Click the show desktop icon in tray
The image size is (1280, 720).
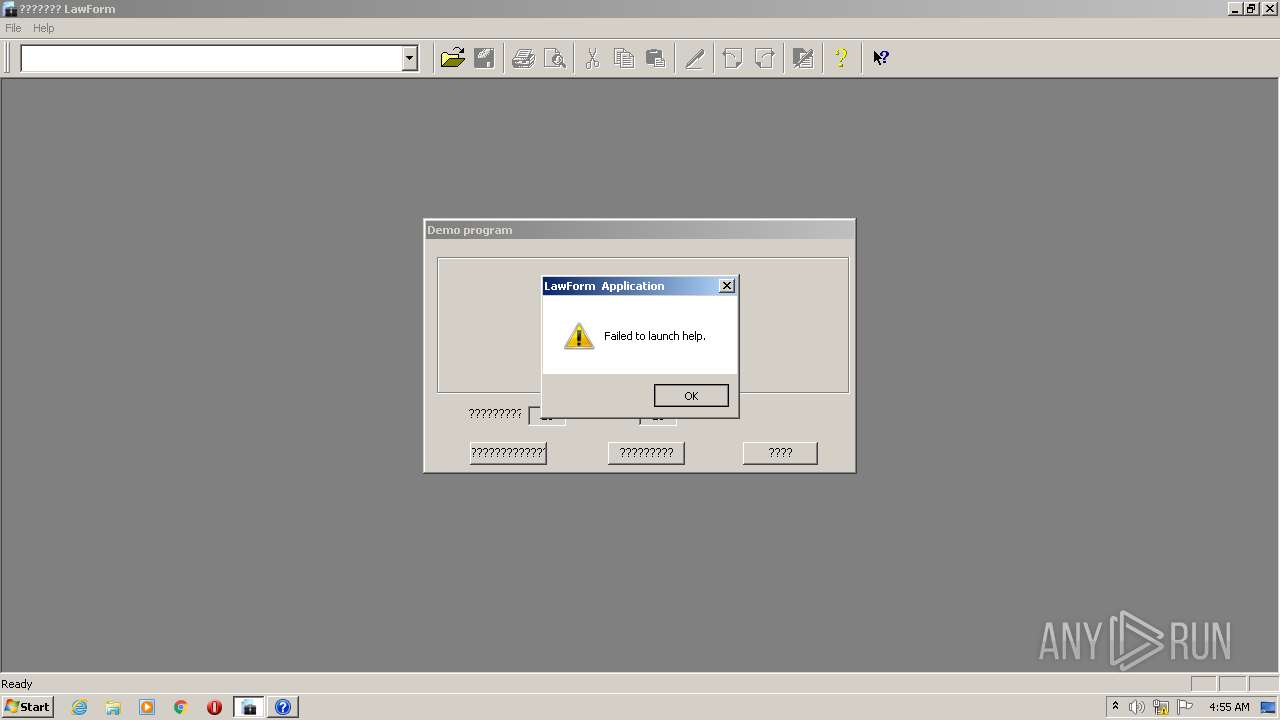1269,707
